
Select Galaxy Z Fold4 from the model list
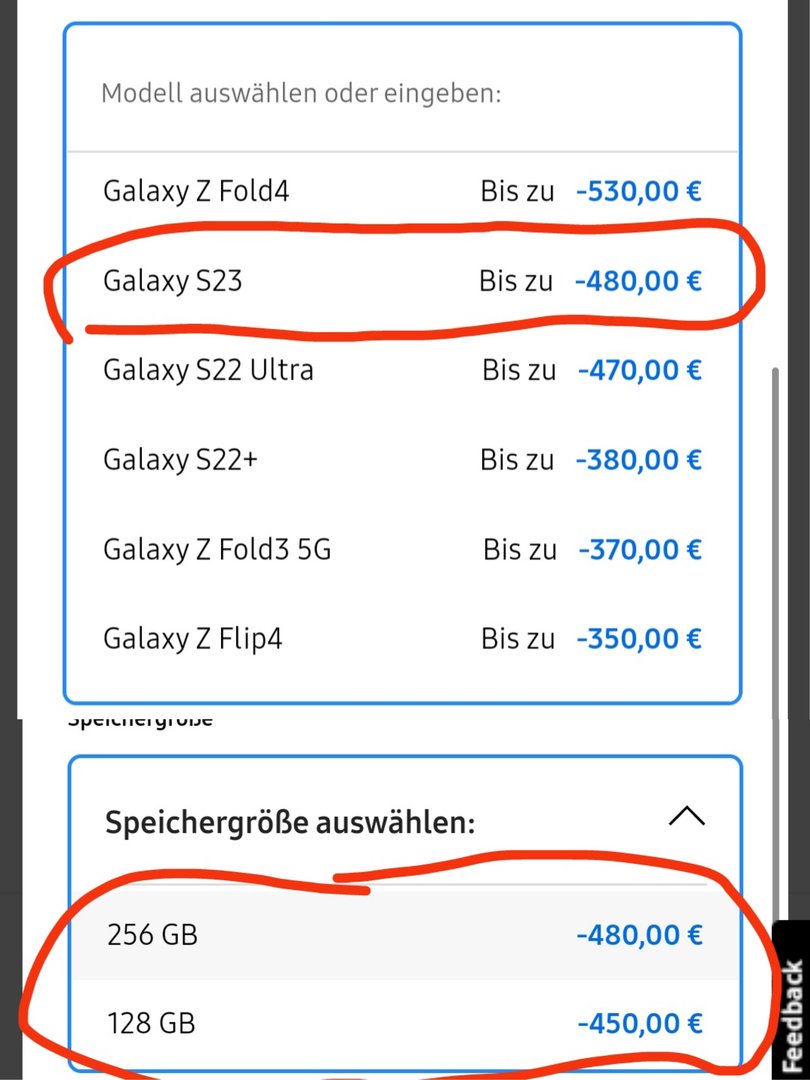196,191
